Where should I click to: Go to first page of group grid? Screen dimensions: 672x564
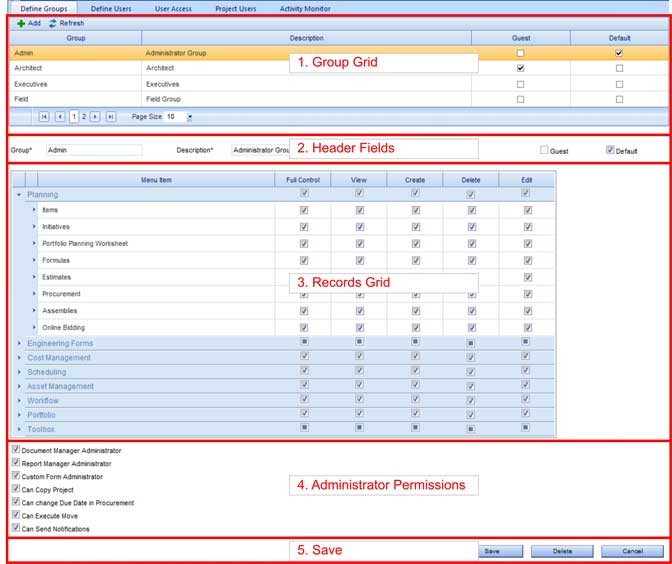tap(44, 117)
